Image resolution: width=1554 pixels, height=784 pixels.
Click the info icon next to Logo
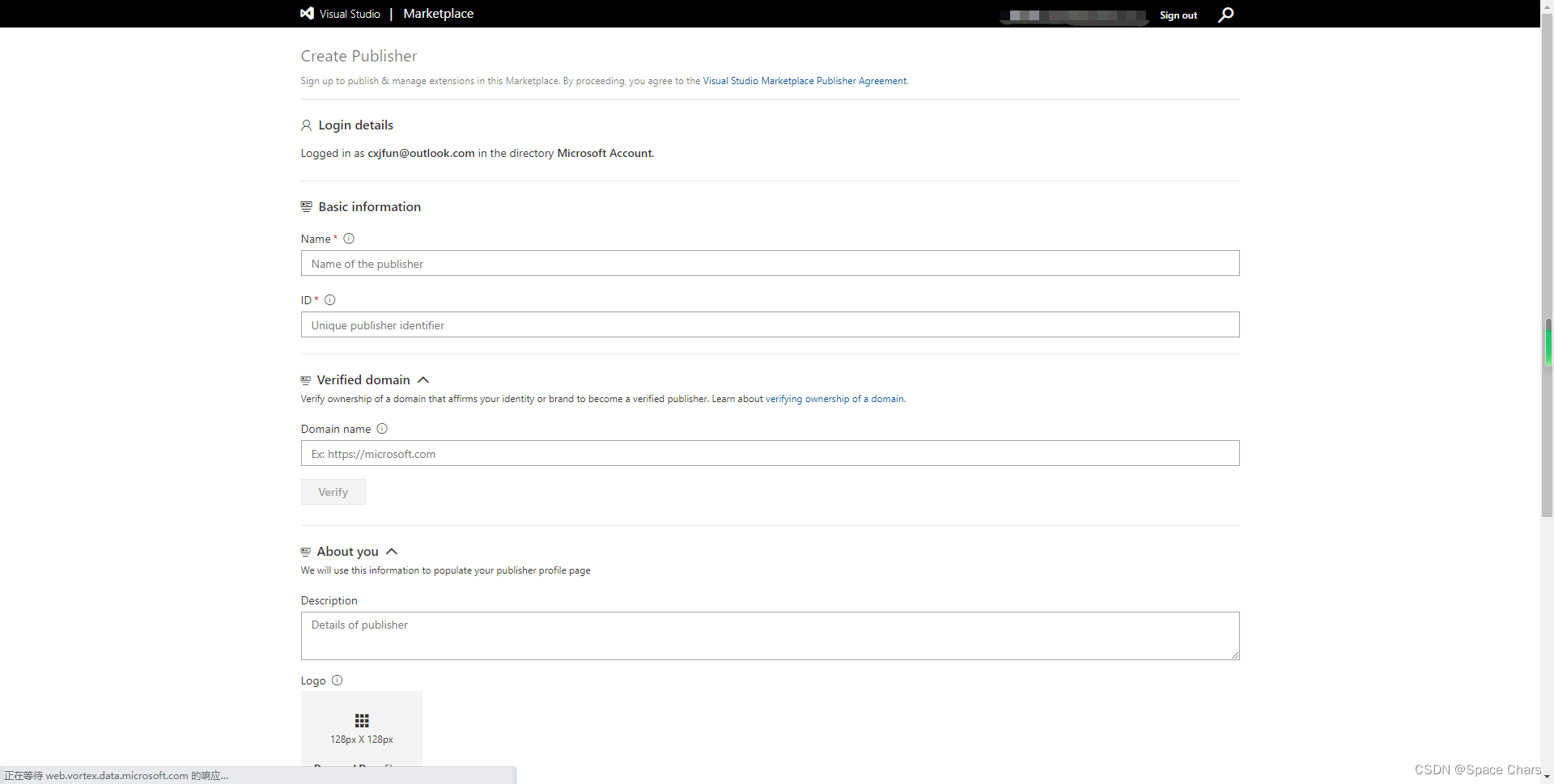[337, 680]
